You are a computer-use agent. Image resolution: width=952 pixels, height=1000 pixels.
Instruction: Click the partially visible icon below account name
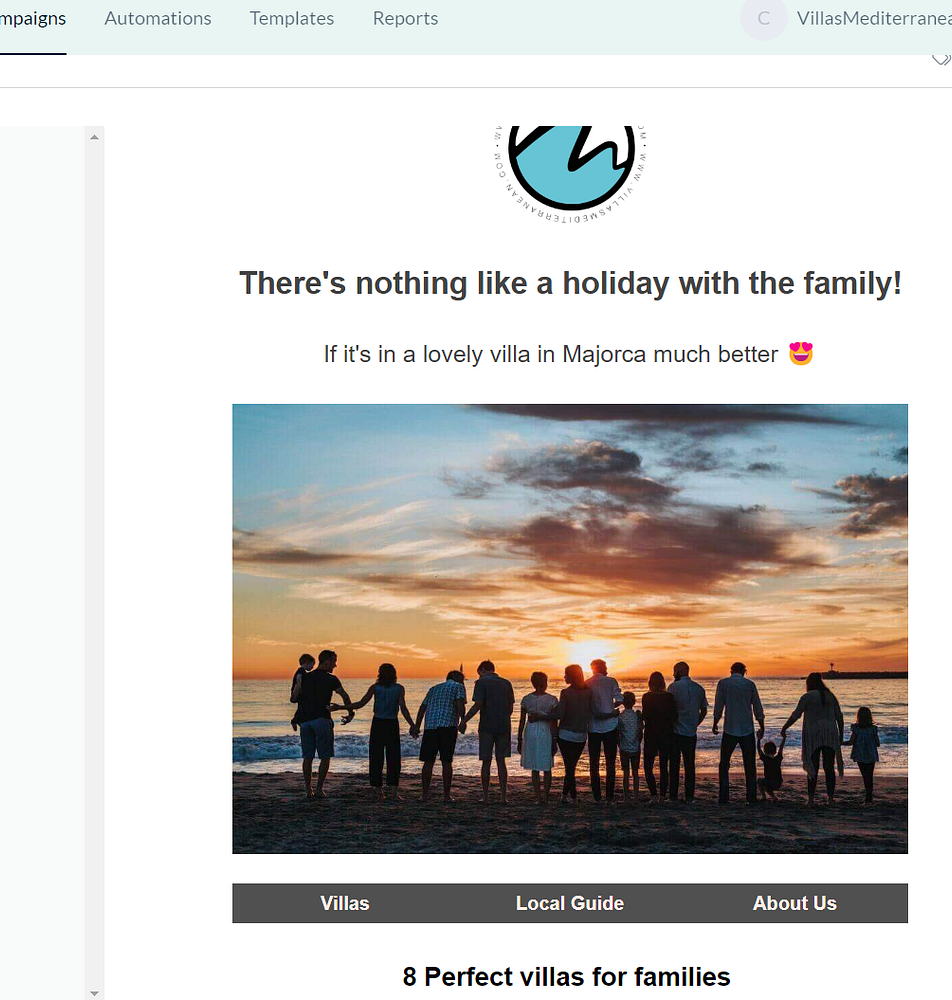coord(941,60)
